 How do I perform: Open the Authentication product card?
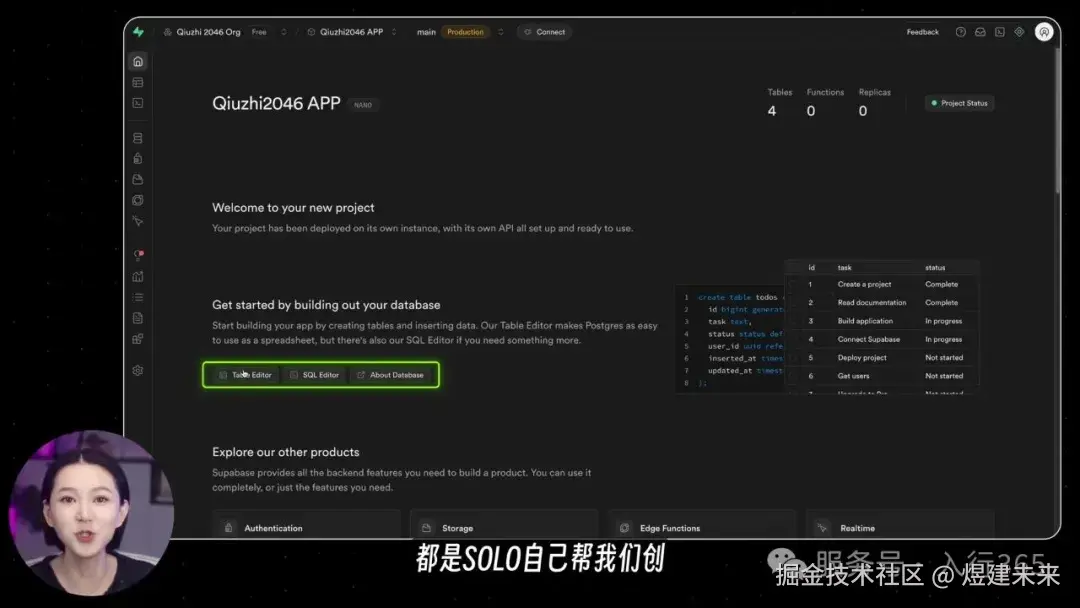[x=306, y=525]
